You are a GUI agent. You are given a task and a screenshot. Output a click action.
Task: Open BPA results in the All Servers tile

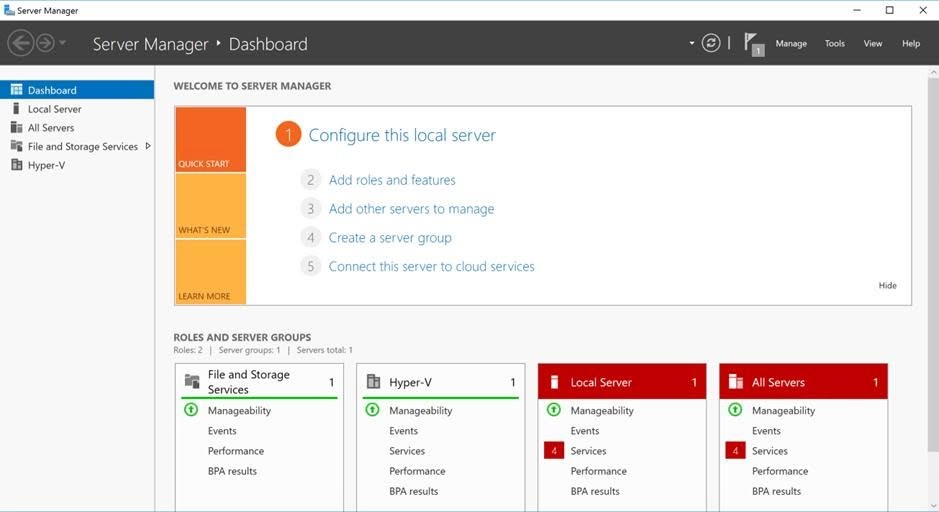click(777, 491)
